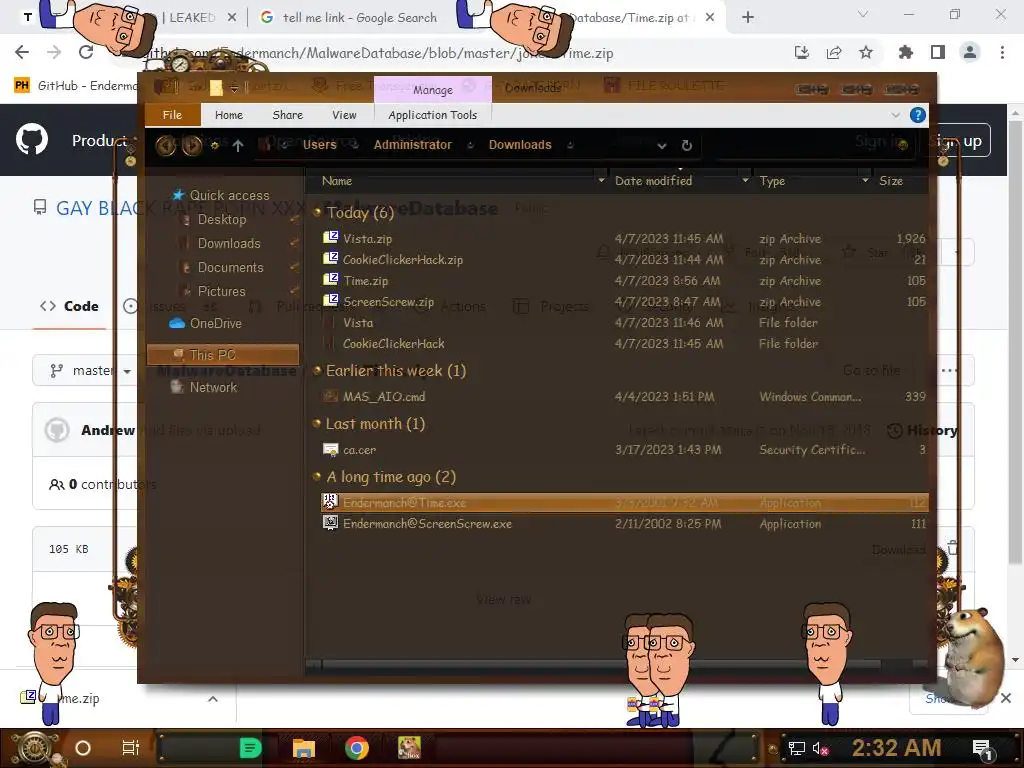Open the green app on taskbar
Screen dimensions: 1024x768
pos(250,748)
